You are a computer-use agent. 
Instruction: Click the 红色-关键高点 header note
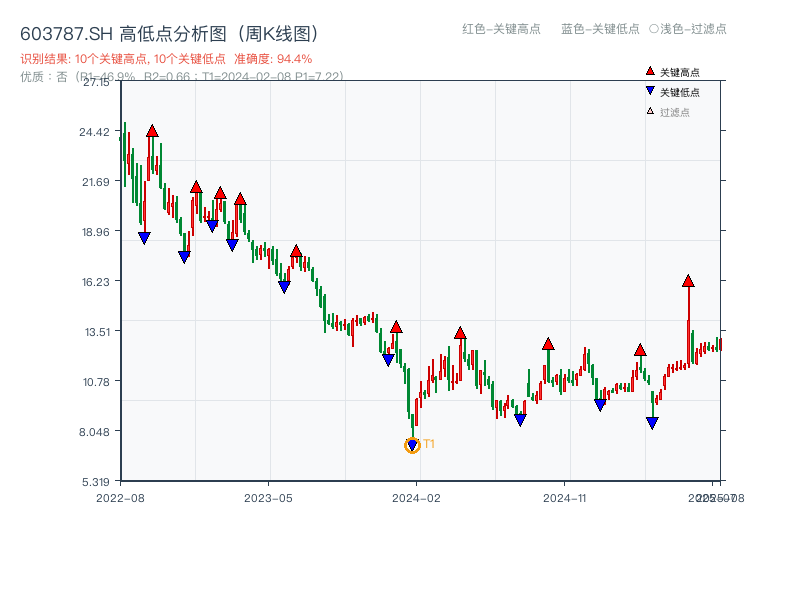[500, 29]
